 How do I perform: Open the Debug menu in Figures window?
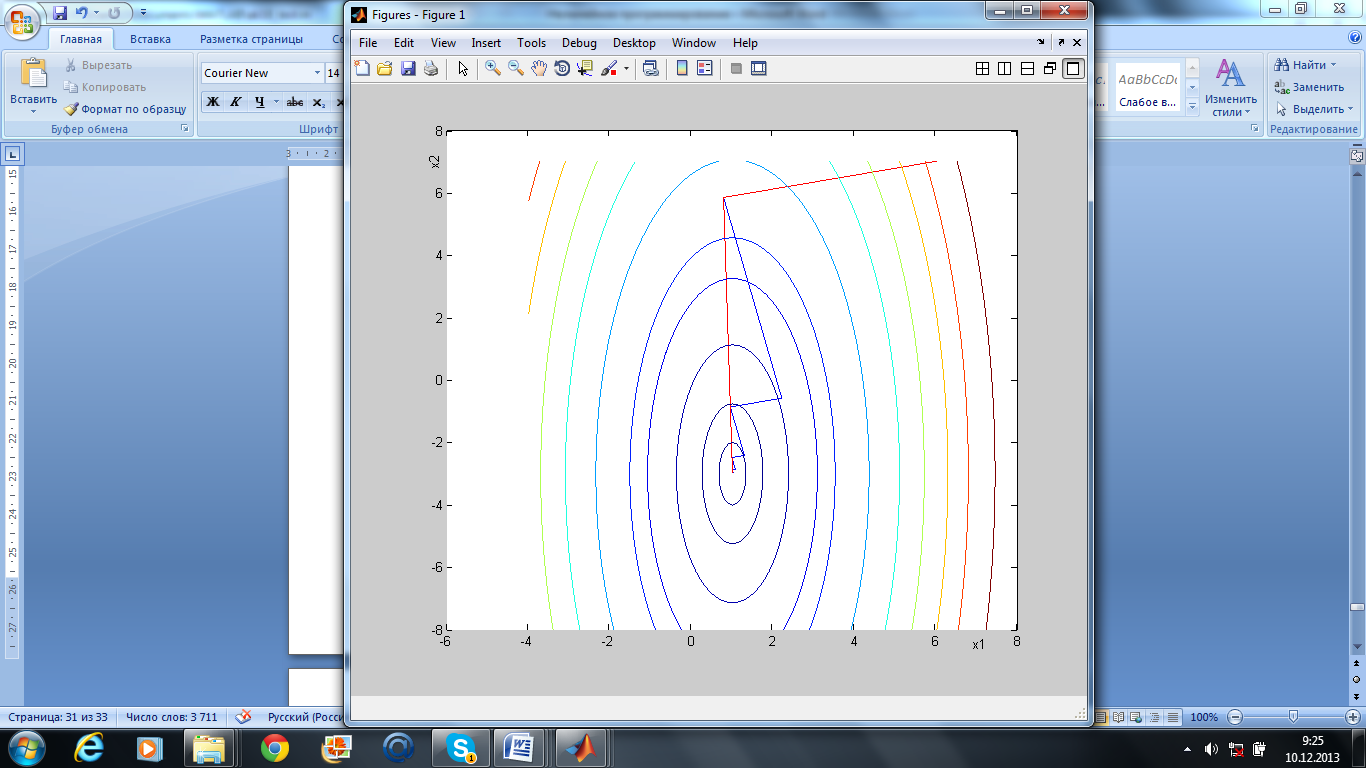click(579, 43)
